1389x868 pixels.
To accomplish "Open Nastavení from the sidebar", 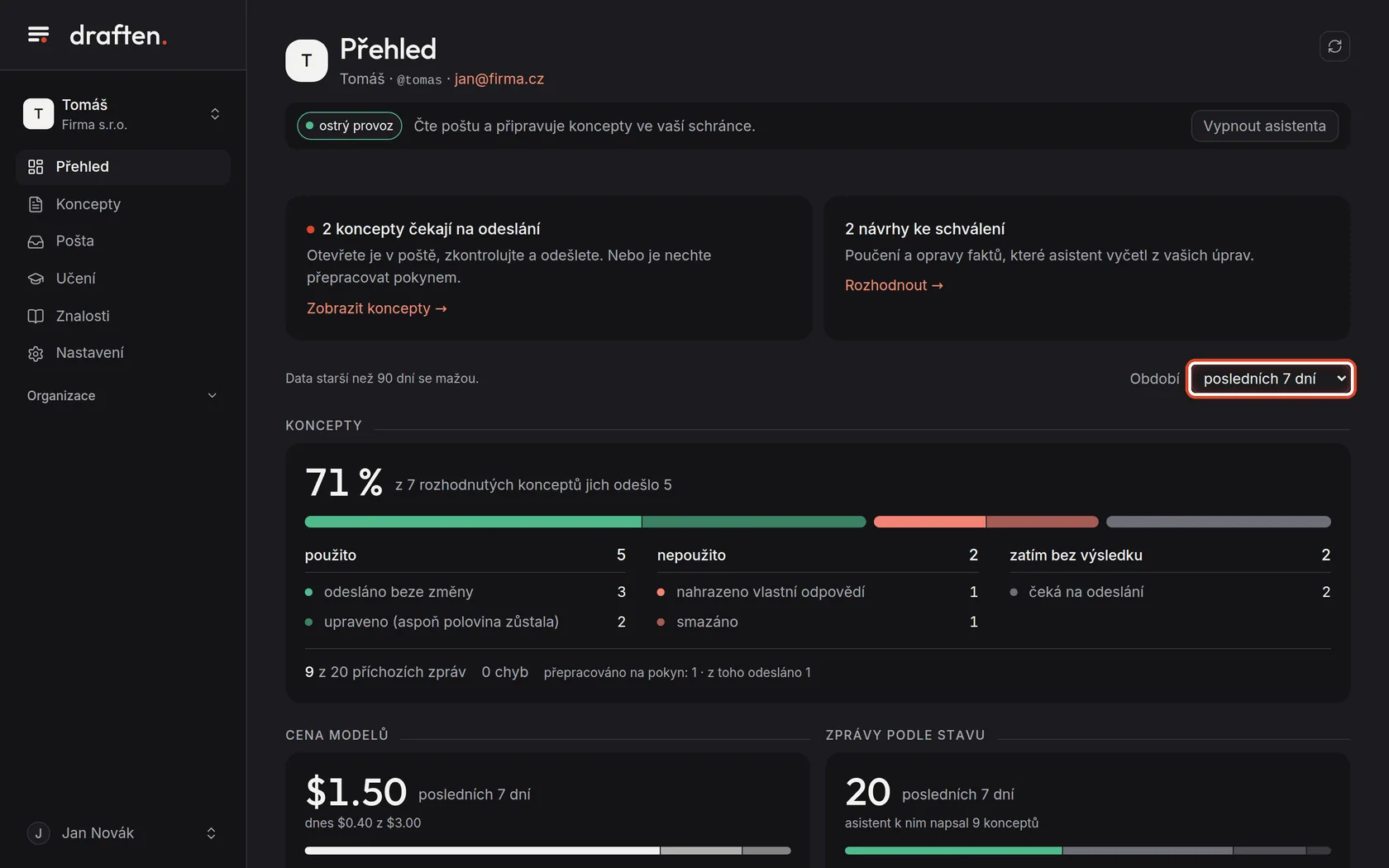I will point(122,353).
